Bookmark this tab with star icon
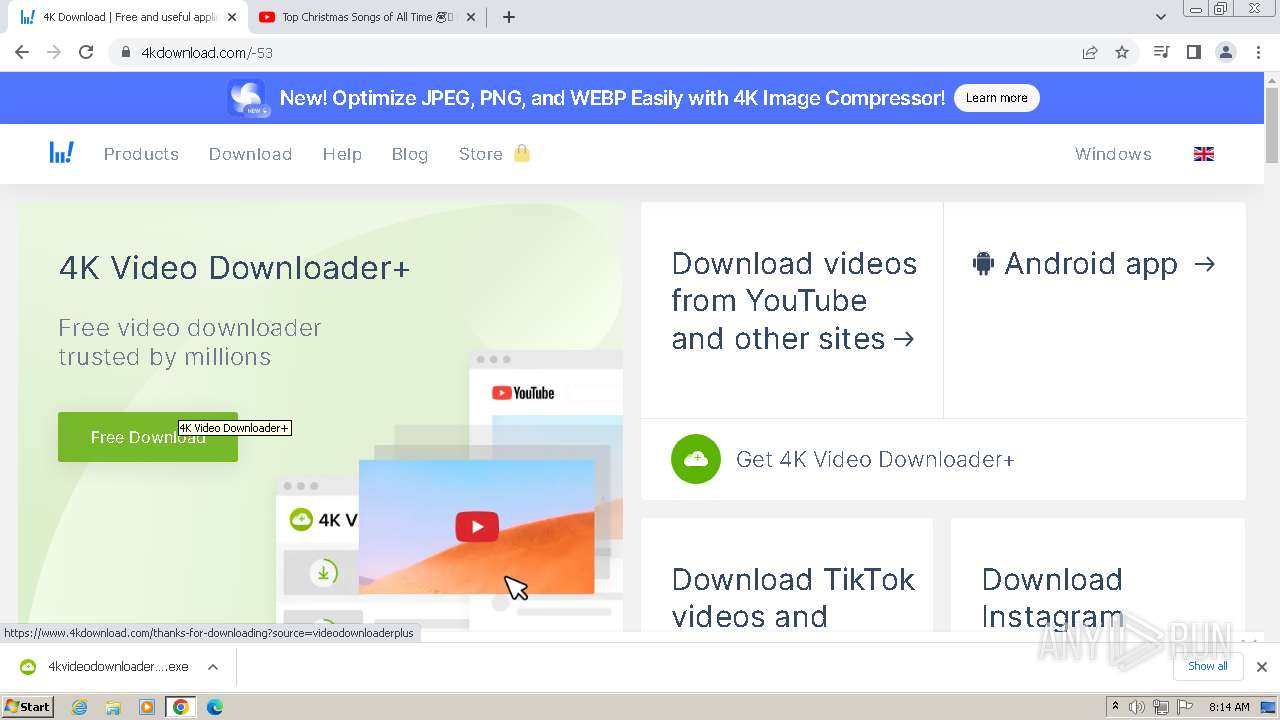This screenshot has width=1280, height=720. pos(1122,52)
